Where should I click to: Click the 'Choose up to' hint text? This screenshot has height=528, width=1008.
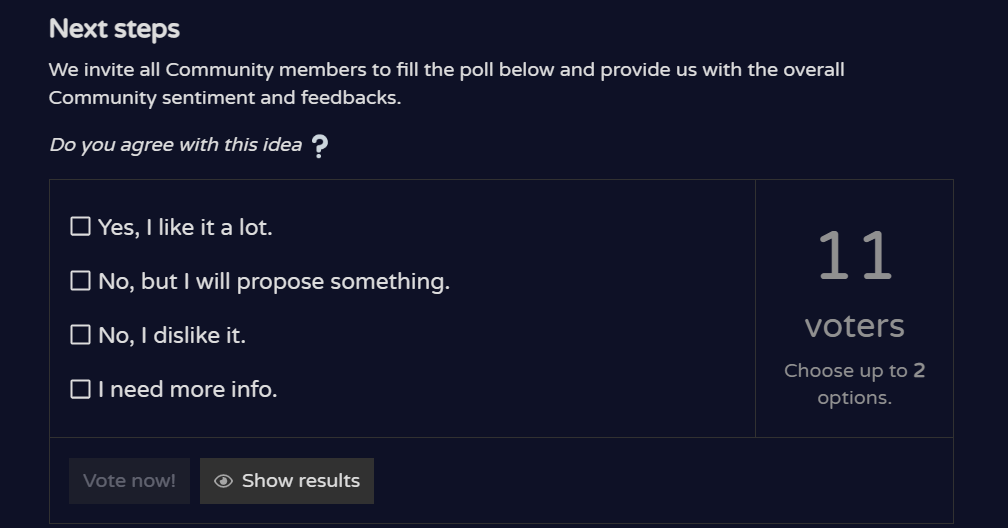pyautogui.click(x=845, y=371)
